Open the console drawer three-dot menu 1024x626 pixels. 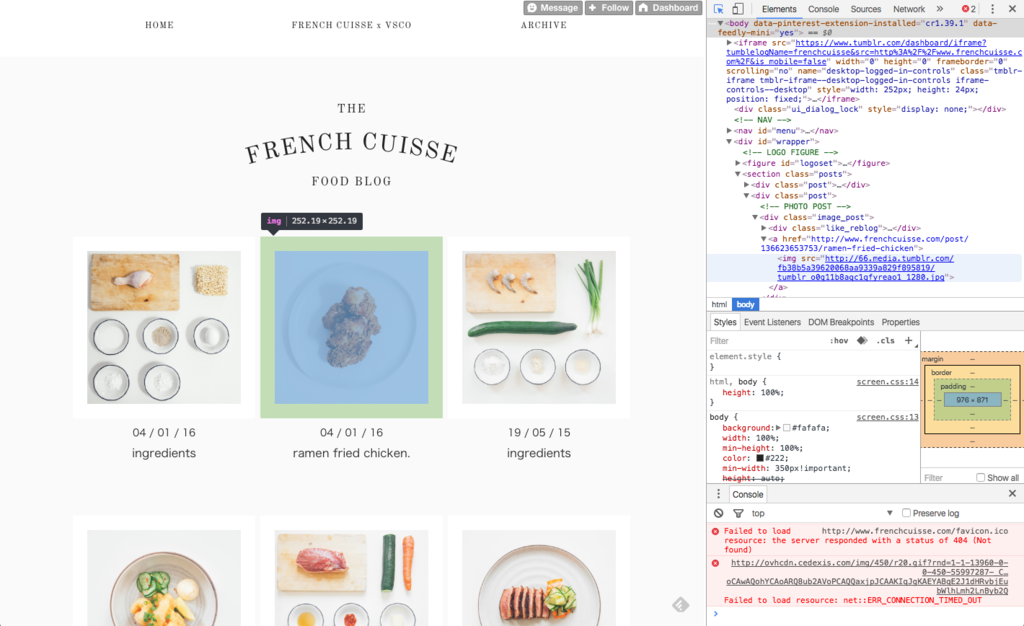point(718,494)
